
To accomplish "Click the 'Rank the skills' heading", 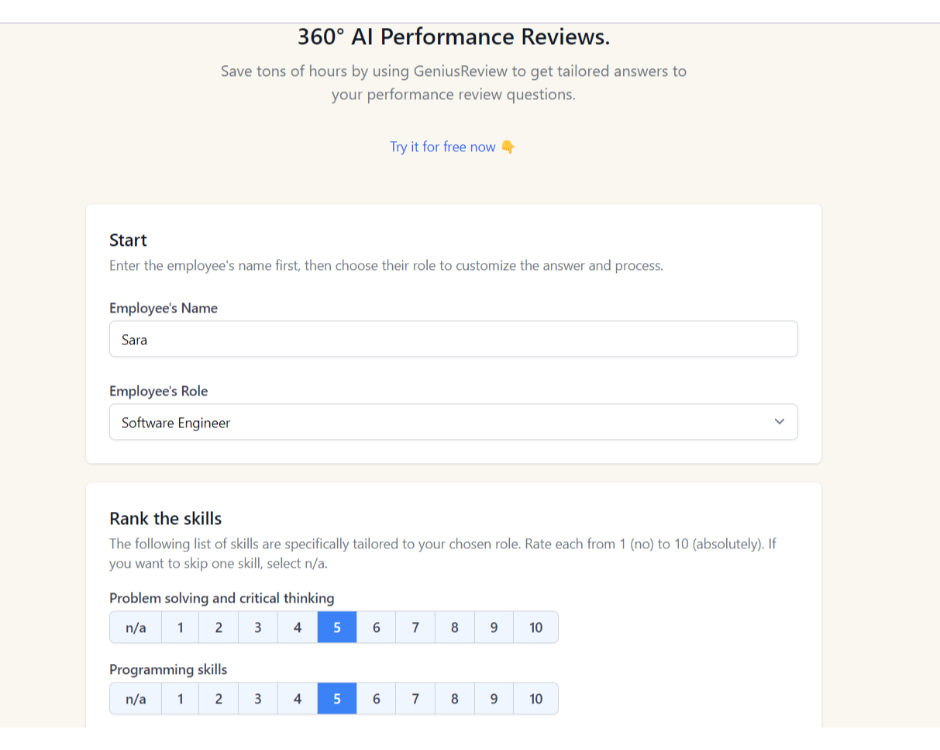I will 165,518.
